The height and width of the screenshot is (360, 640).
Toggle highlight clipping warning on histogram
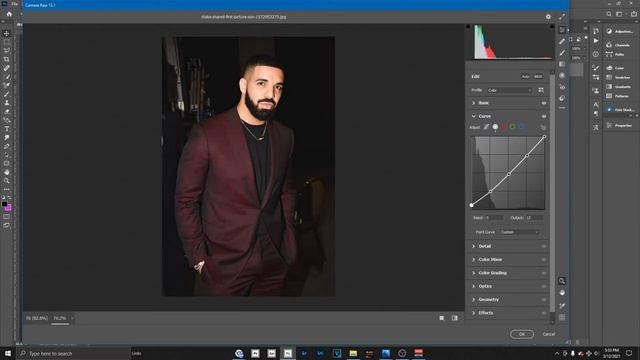(552, 27)
